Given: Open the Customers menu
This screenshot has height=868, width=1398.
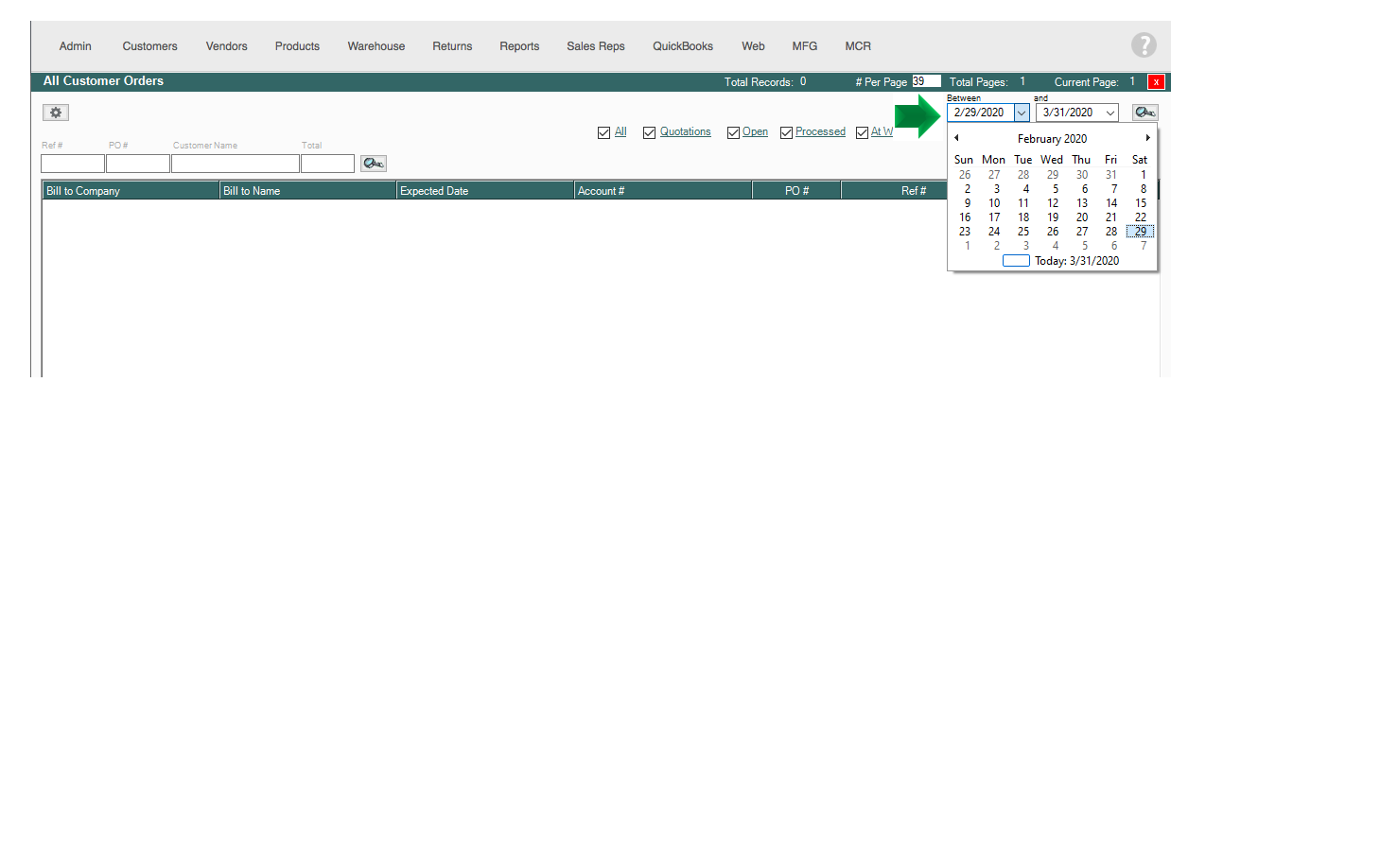Looking at the screenshot, I should point(149,46).
